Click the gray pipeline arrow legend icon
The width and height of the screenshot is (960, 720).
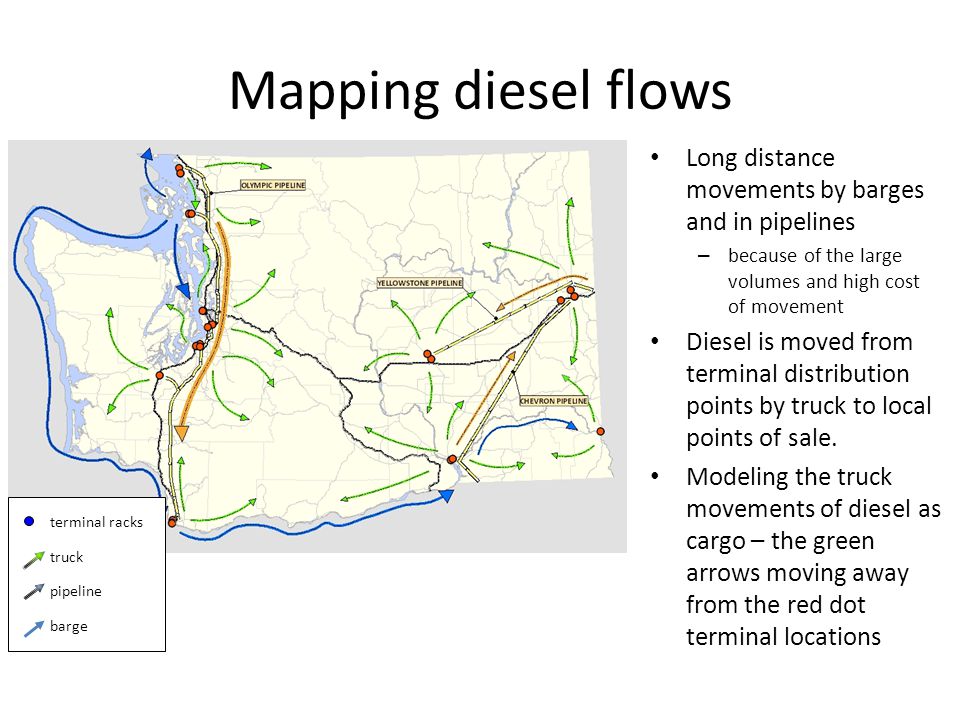click(34, 591)
